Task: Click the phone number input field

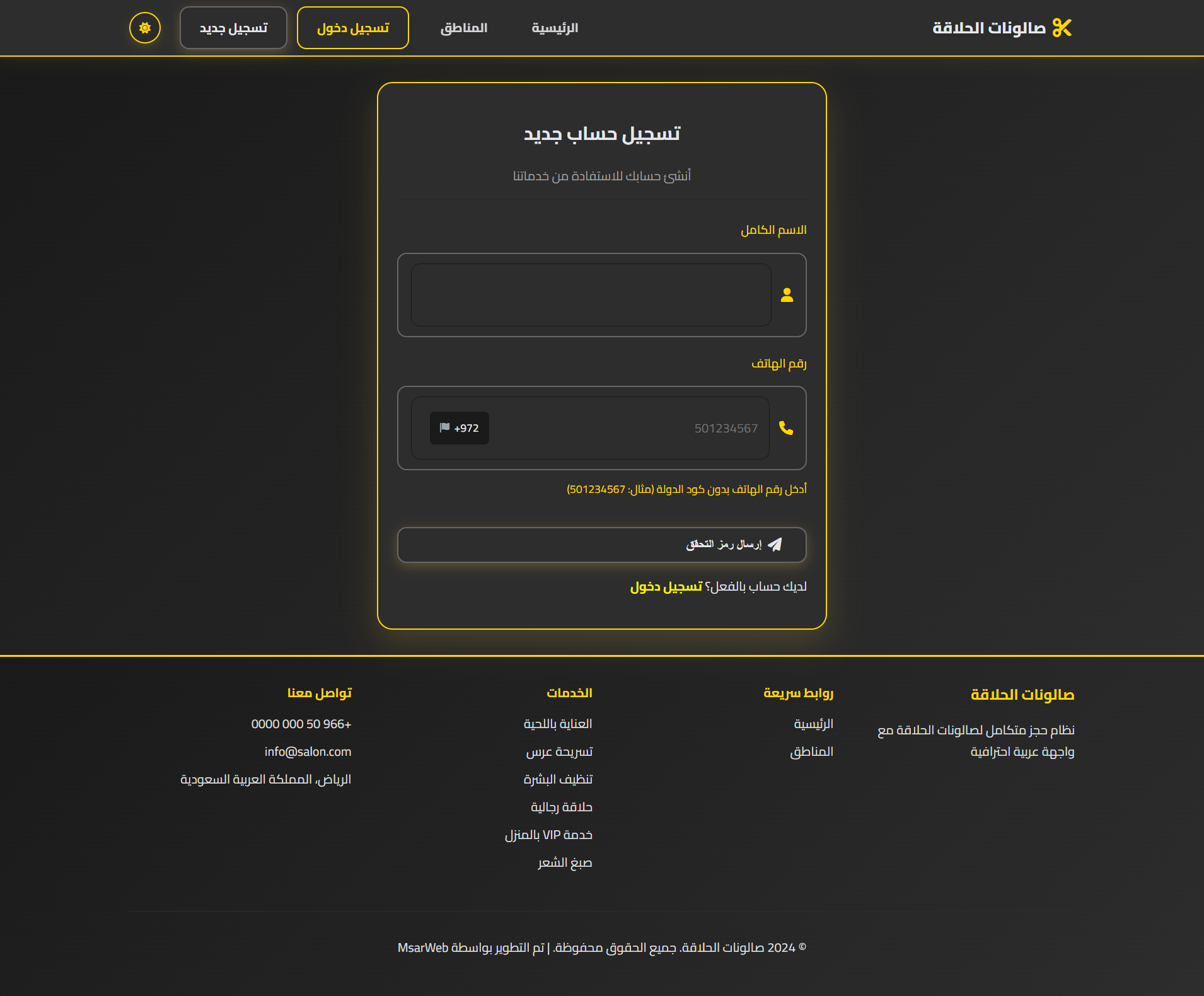Action: pos(630,428)
